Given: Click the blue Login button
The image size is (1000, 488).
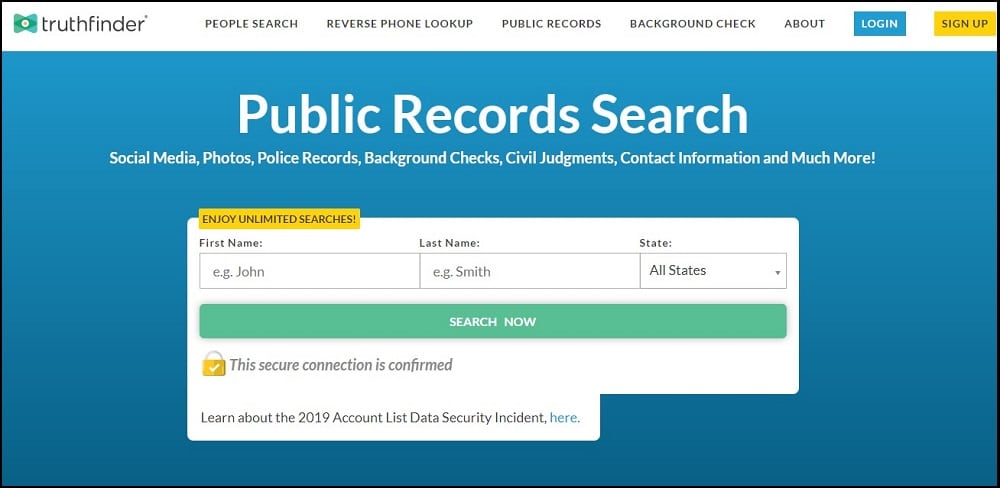Looking at the screenshot, I should click(x=879, y=24).
